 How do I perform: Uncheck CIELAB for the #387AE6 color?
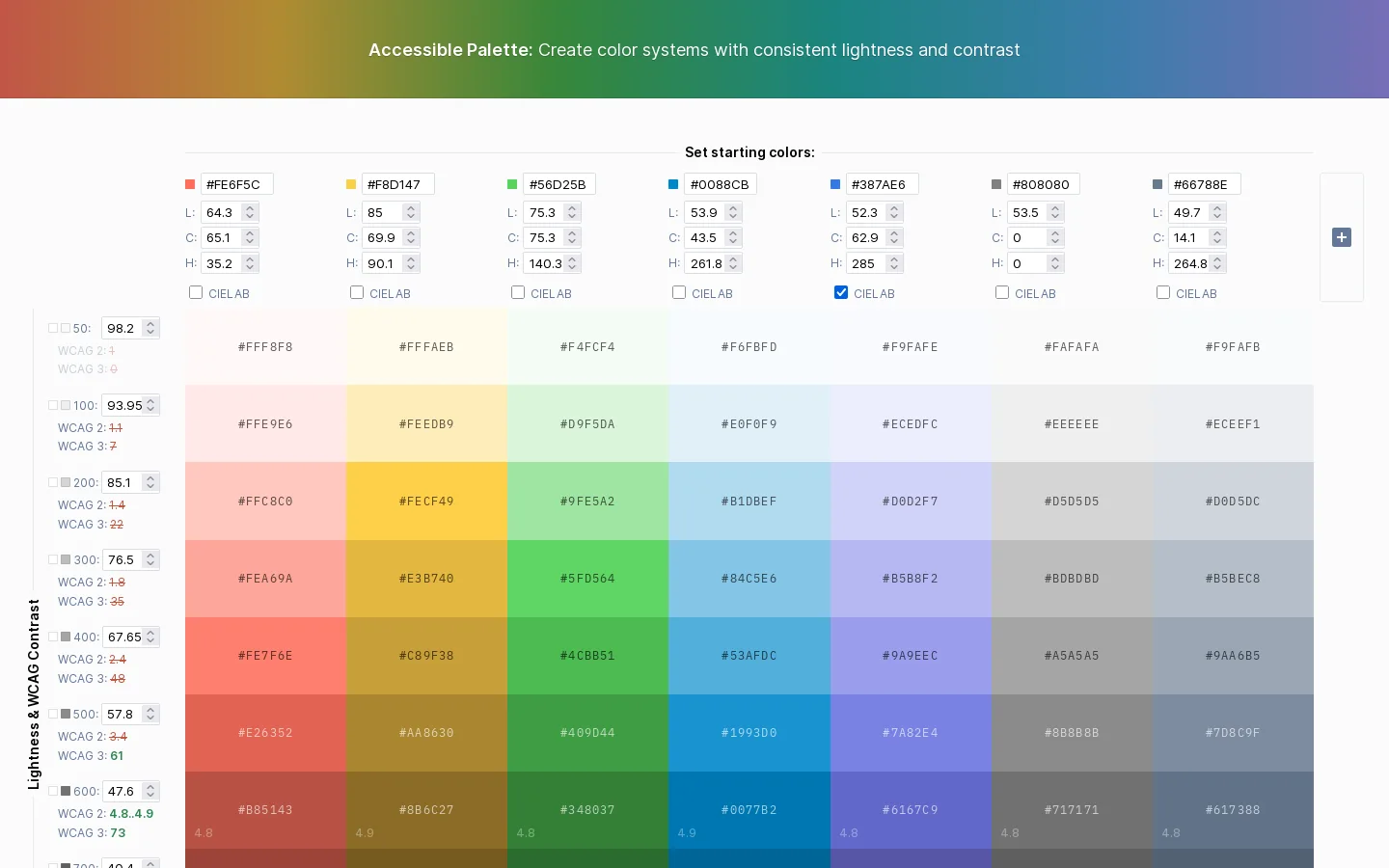[x=841, y=292]
